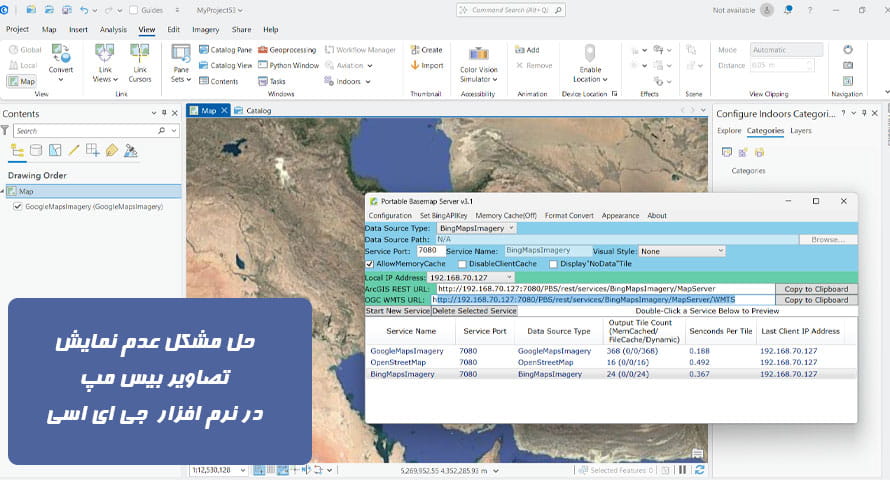Uncheck AllowMemoryCache checkbox

point(370,264)
